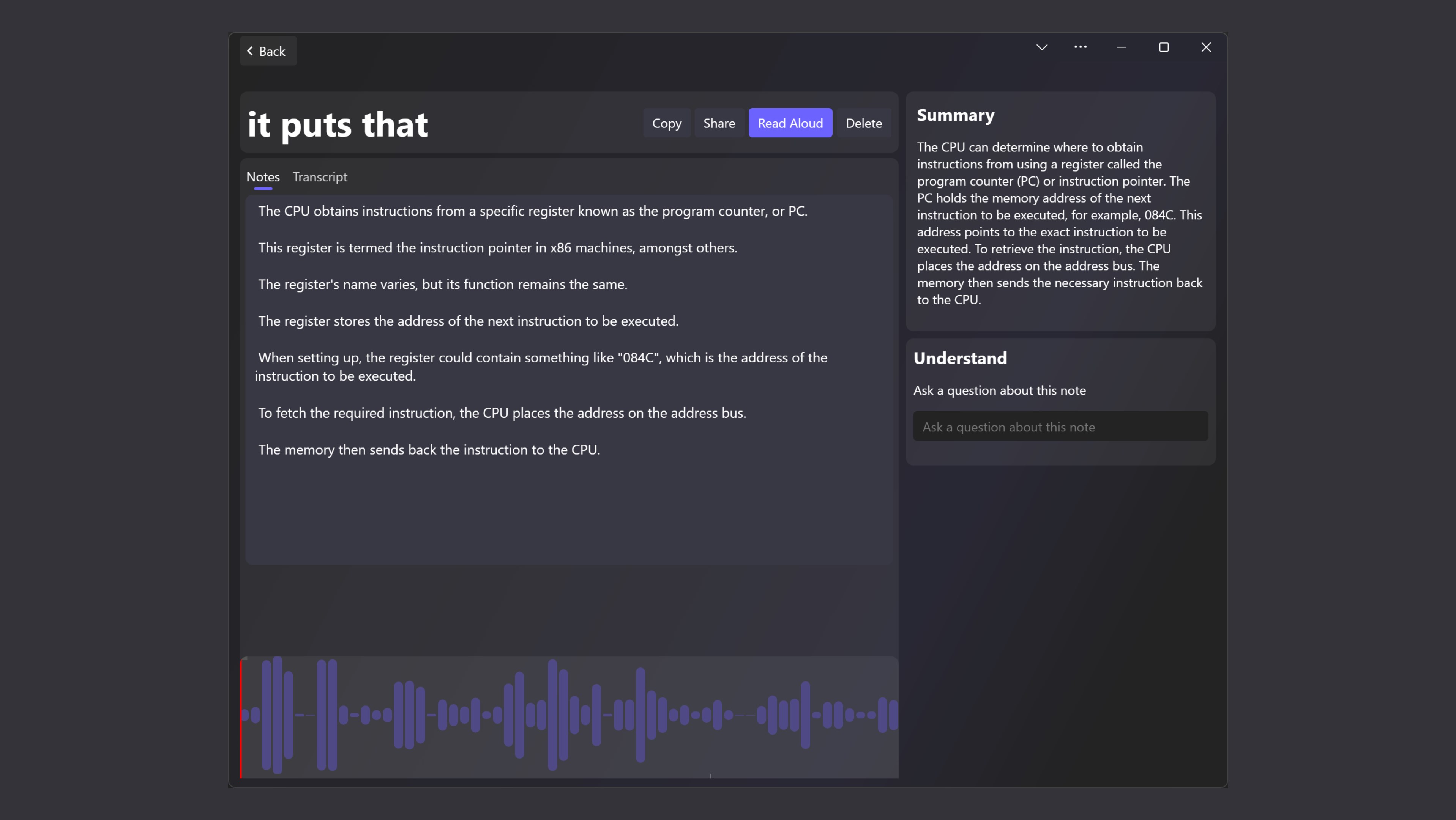Viewport: 1456px width, 820px height.
Task: Open the three-dots more options menu
Action: click(x=1080, y=47)
